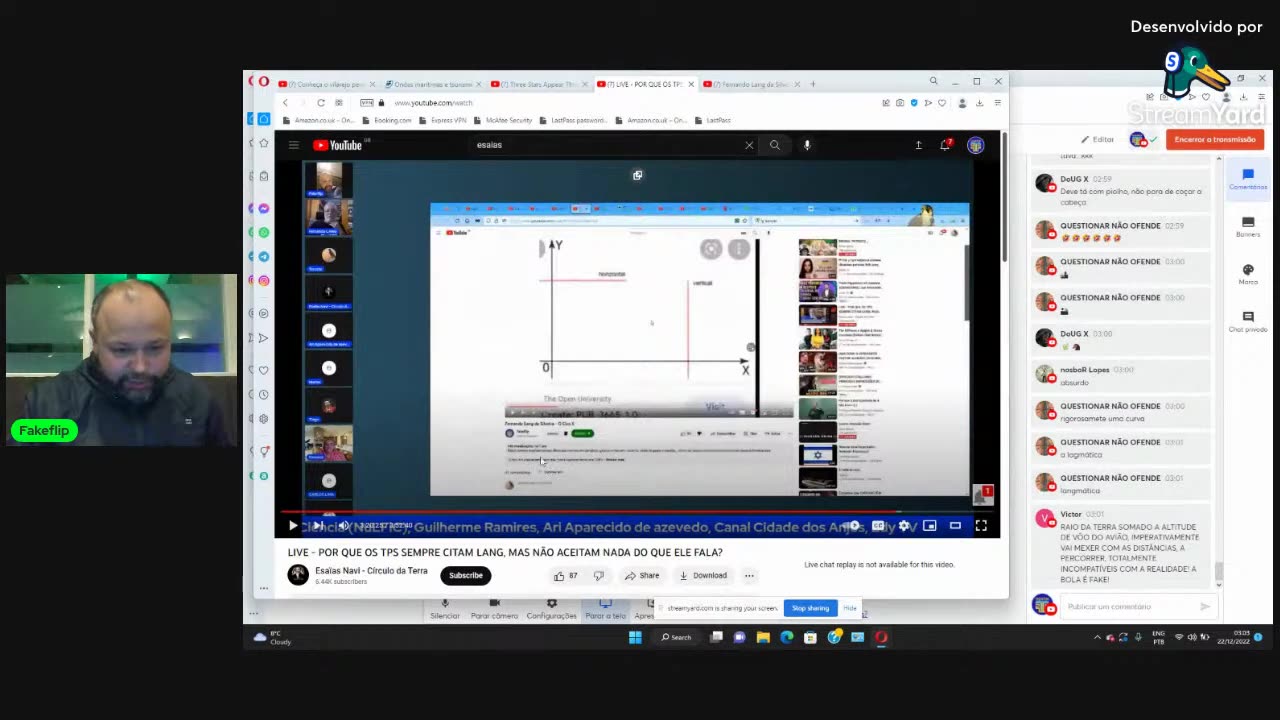Share the video via Share button
This screenshot has height=720, width=1280.
click(x=642, y=575)
